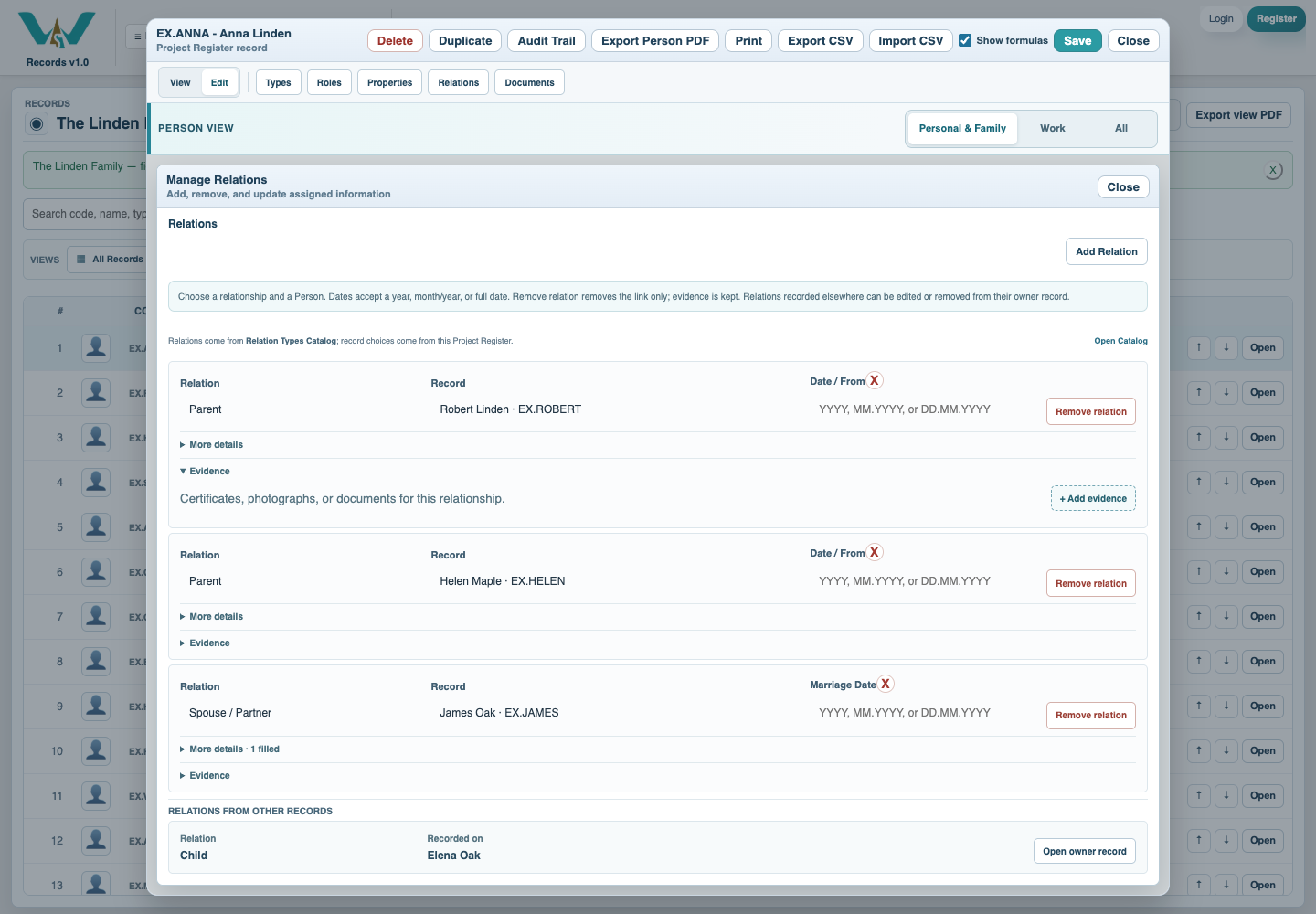
Task: Move row 8 down with the arrow
Action: (x=1226, y=661)
